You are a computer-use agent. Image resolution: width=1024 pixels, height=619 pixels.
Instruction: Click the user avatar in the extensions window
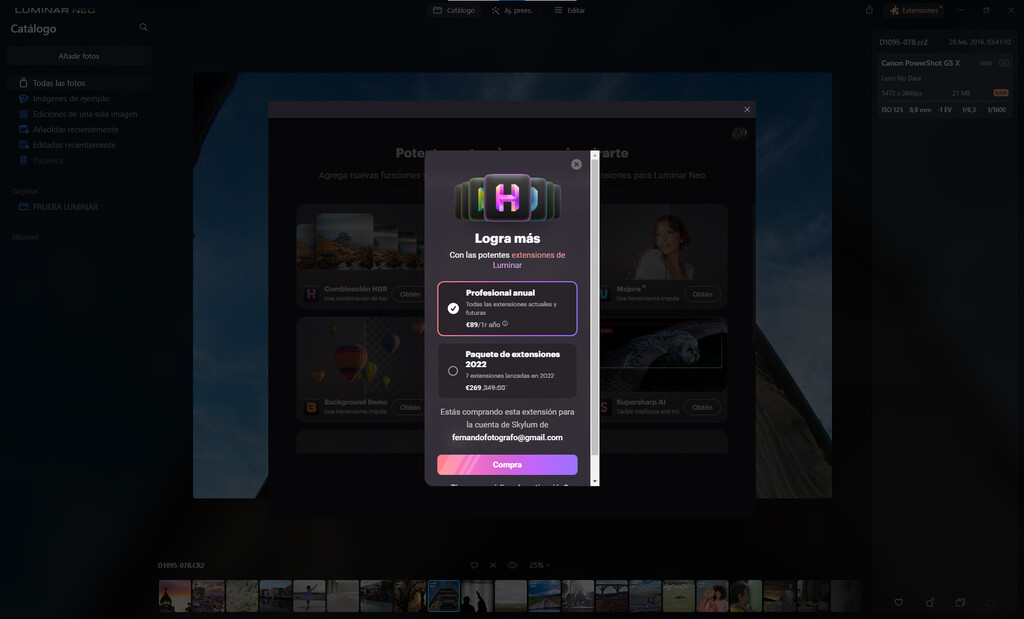tap(739, 134)
